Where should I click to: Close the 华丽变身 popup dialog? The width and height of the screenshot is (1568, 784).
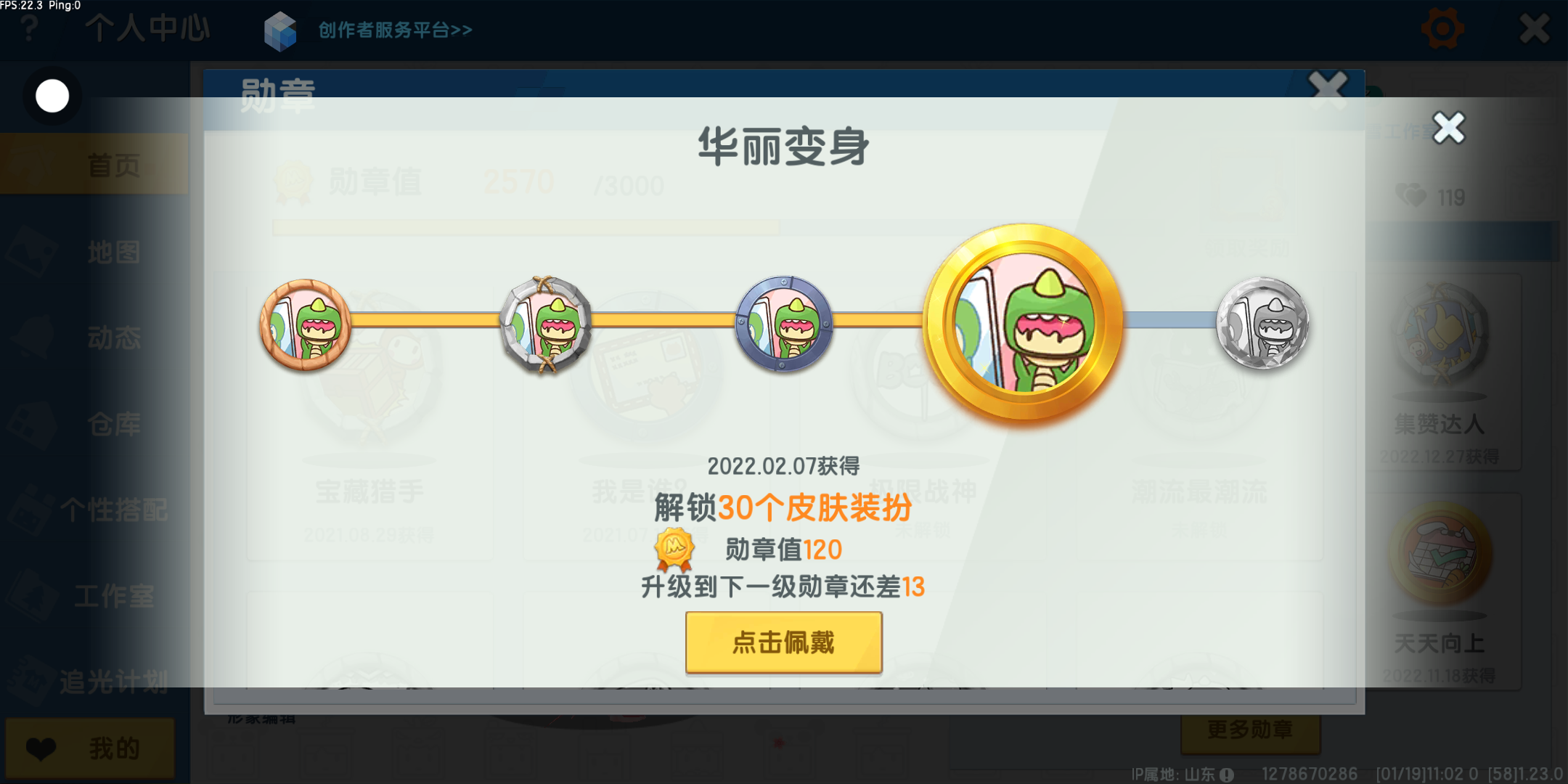pyautogui.click(x=1449, y=128)
